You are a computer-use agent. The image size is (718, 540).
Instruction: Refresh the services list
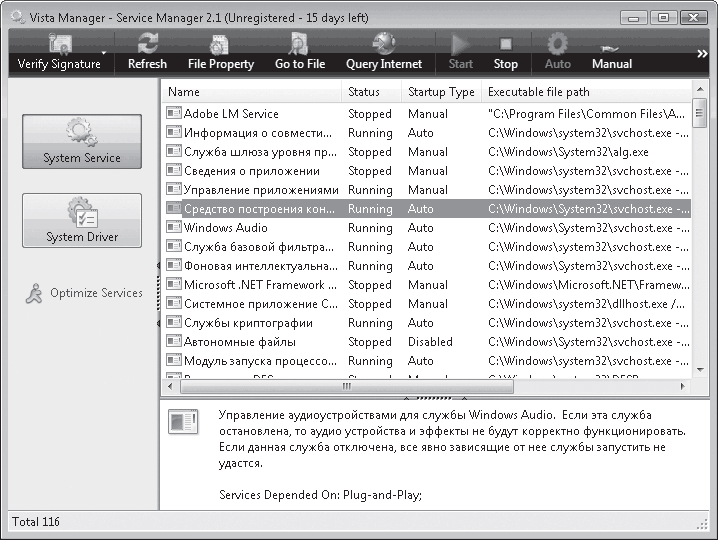click(x=147, y=51)
